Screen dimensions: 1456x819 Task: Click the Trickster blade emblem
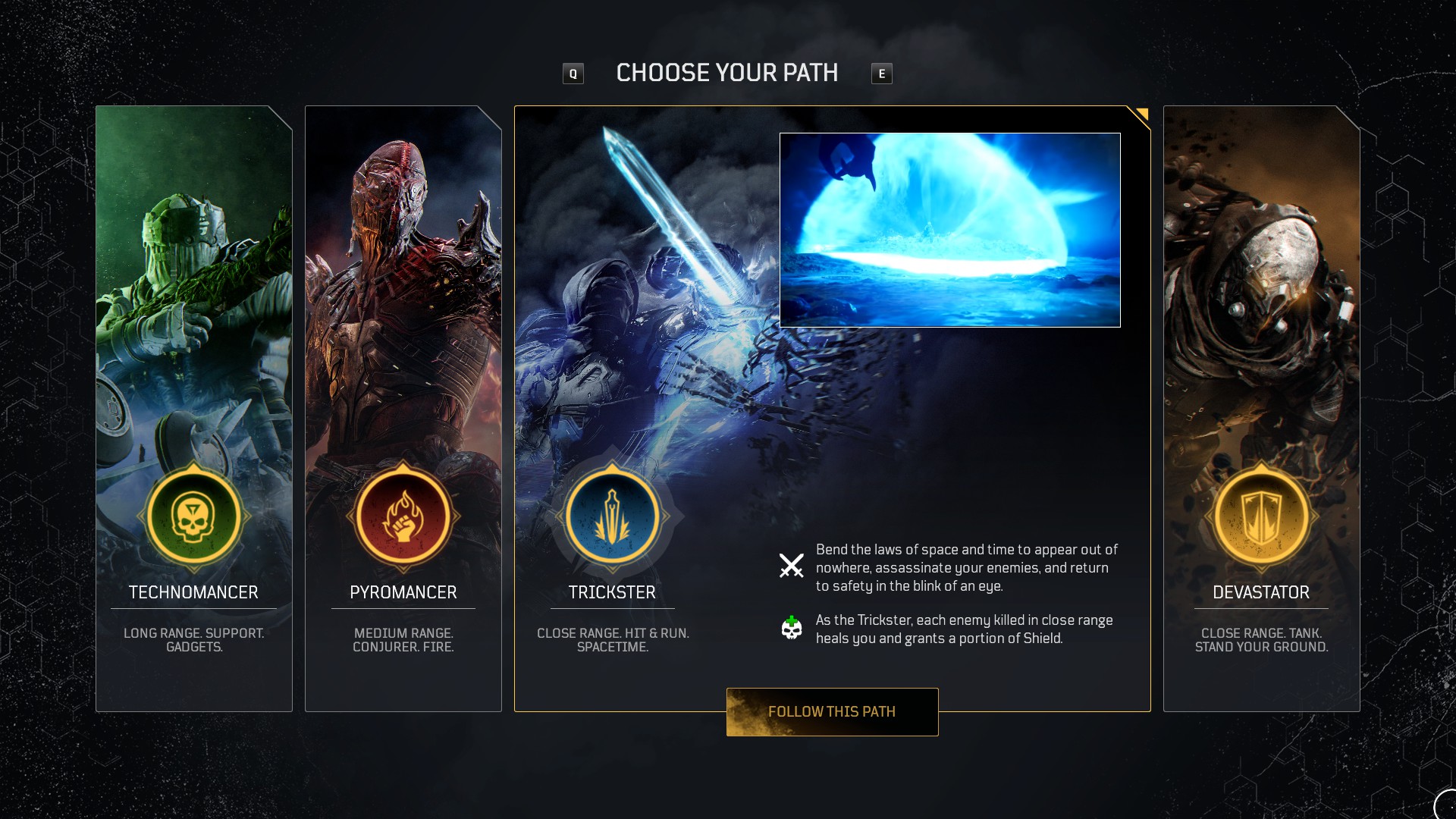pyautogui.click(x=613, y=516)
